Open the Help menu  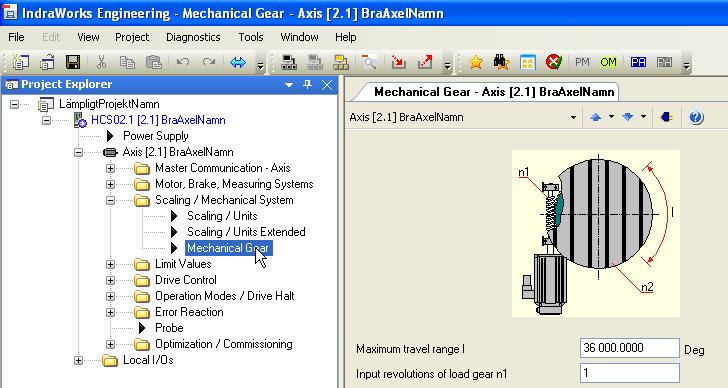tap(345, 37)
